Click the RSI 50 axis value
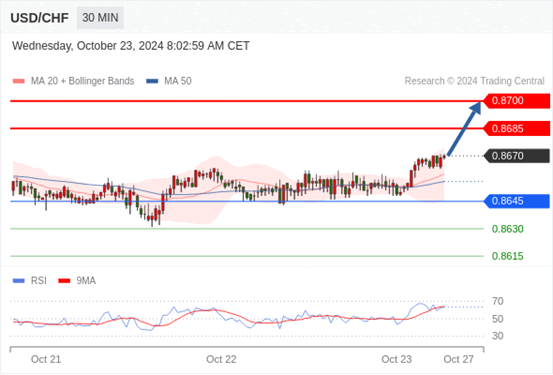Viewport: 553px width, 375px height. coord(498,319)
